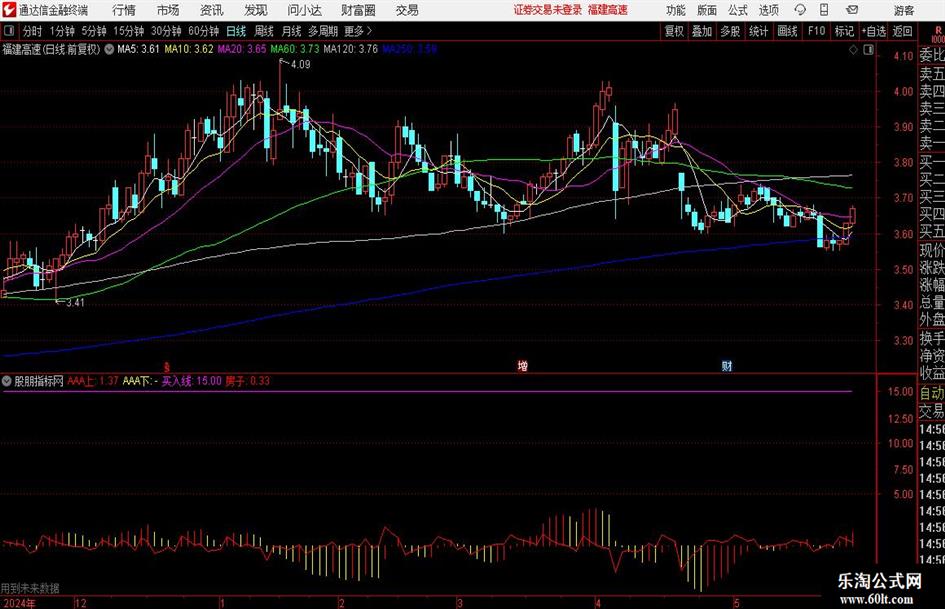Select the 1分钟 period
The image size is (945, 609).
pyautogui.click(x=62, y=31)
